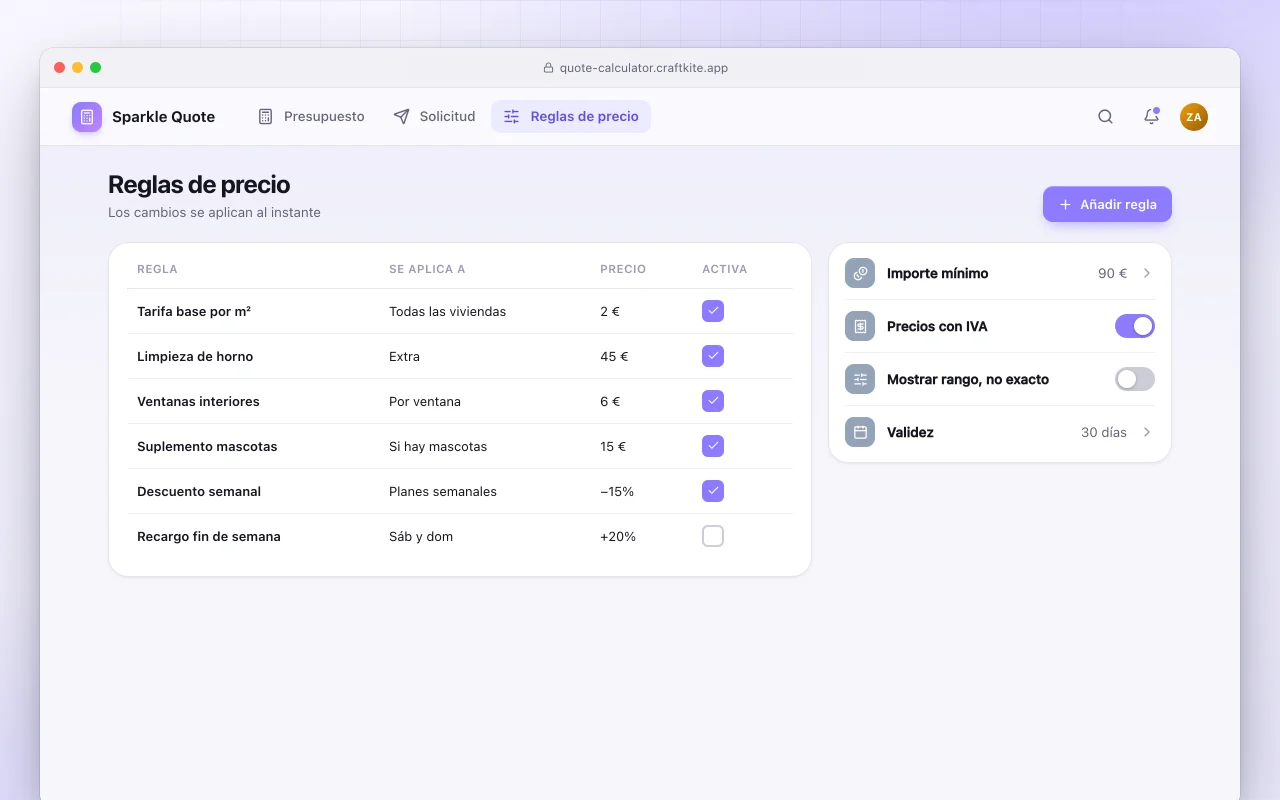Image resolution: width=1280 pixels, height=800 pixels.
Task: Click the +20% price cell
Action: tap(618, 536)
